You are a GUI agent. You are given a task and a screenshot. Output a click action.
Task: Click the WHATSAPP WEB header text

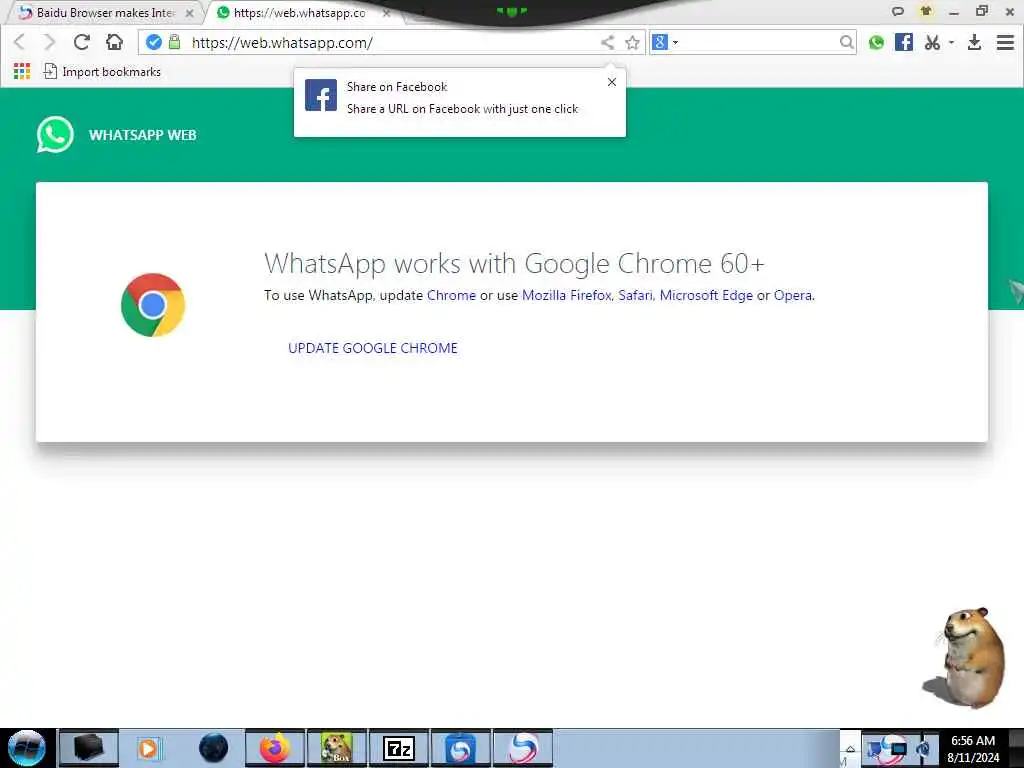coord(142,135)
